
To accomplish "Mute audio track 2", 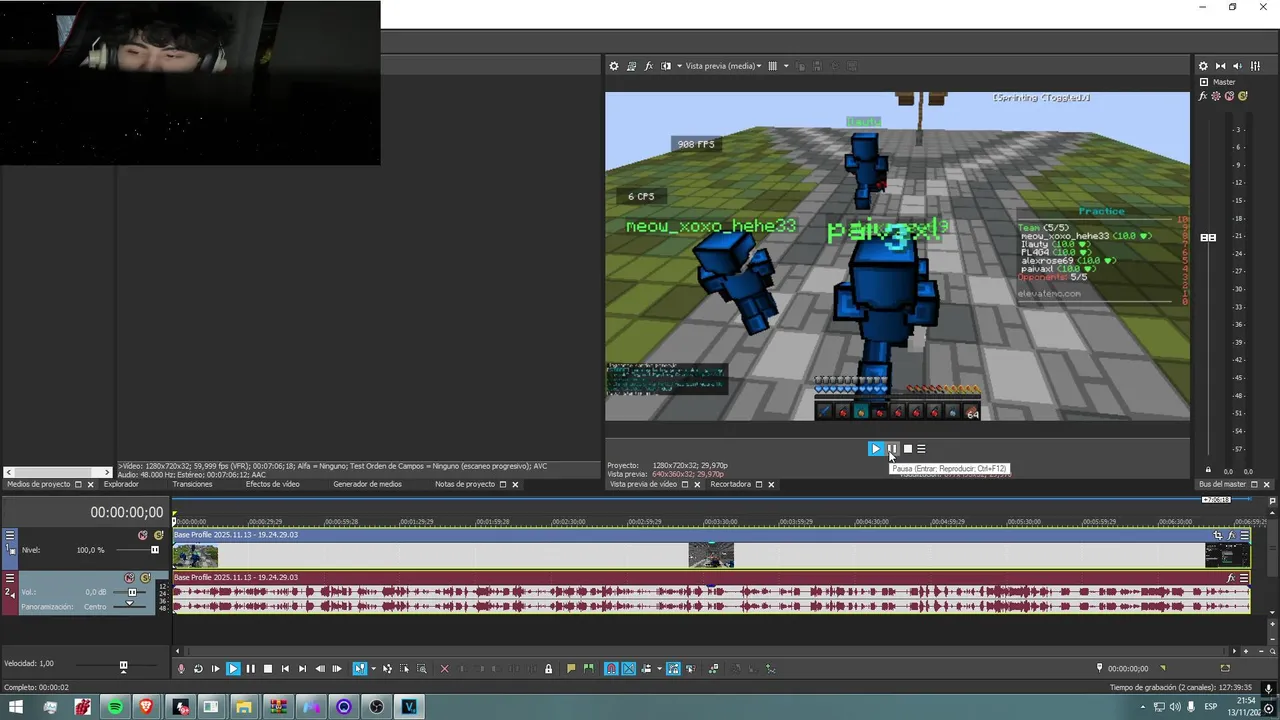I will (129, 578).
